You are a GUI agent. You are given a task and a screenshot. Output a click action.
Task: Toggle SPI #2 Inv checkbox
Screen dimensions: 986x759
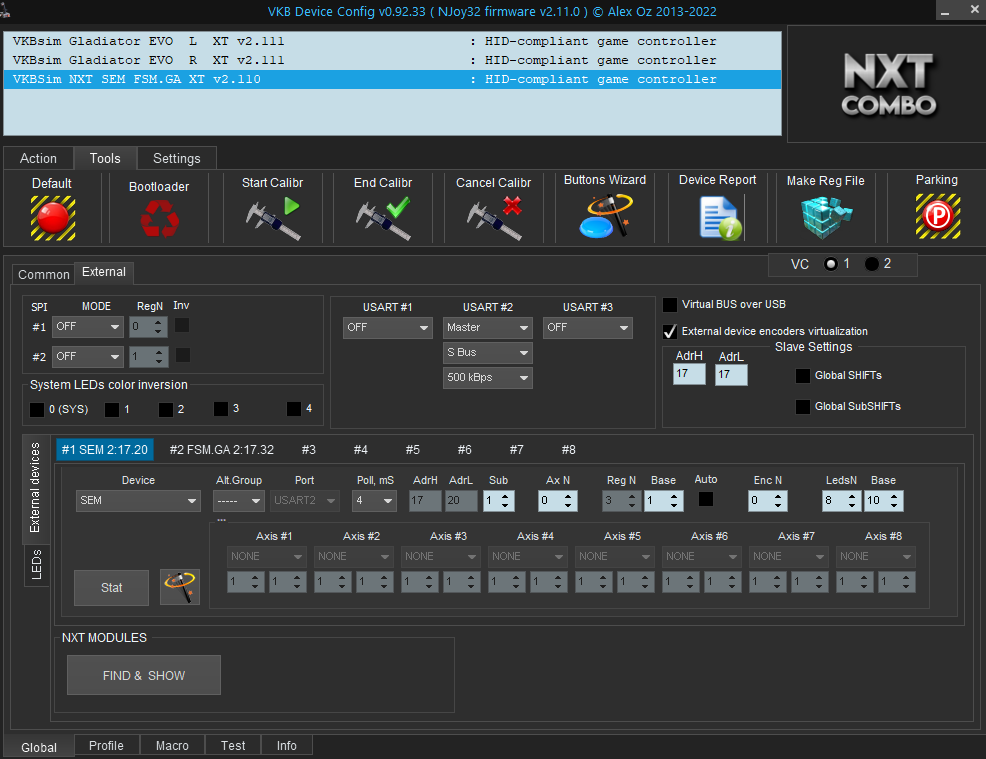coord(182,355)
